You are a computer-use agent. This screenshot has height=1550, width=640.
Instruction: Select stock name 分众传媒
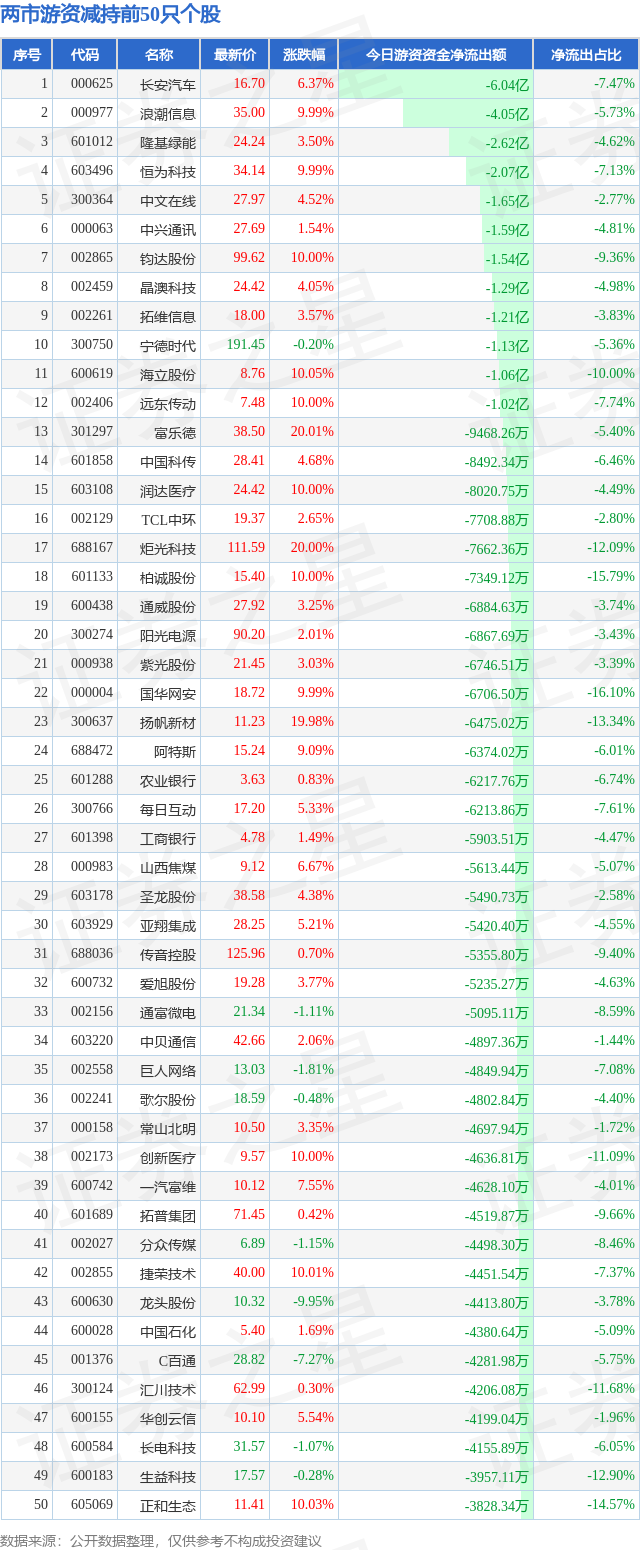(x=168, y=1245)
